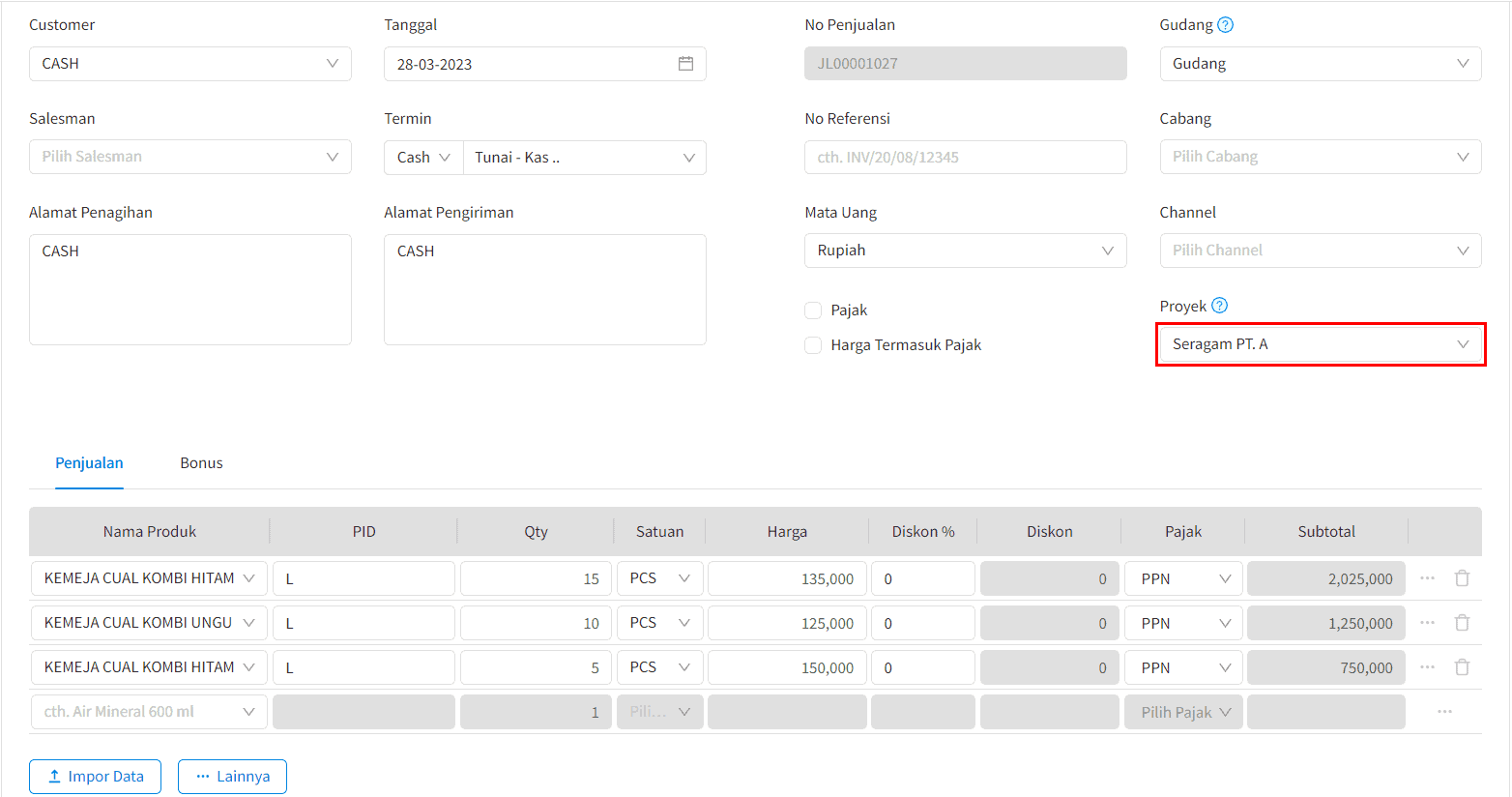Click trash icon on the third product row
Viewport: 1512px width, 797px height.
pyautogui.click(x=1462, y=667)
